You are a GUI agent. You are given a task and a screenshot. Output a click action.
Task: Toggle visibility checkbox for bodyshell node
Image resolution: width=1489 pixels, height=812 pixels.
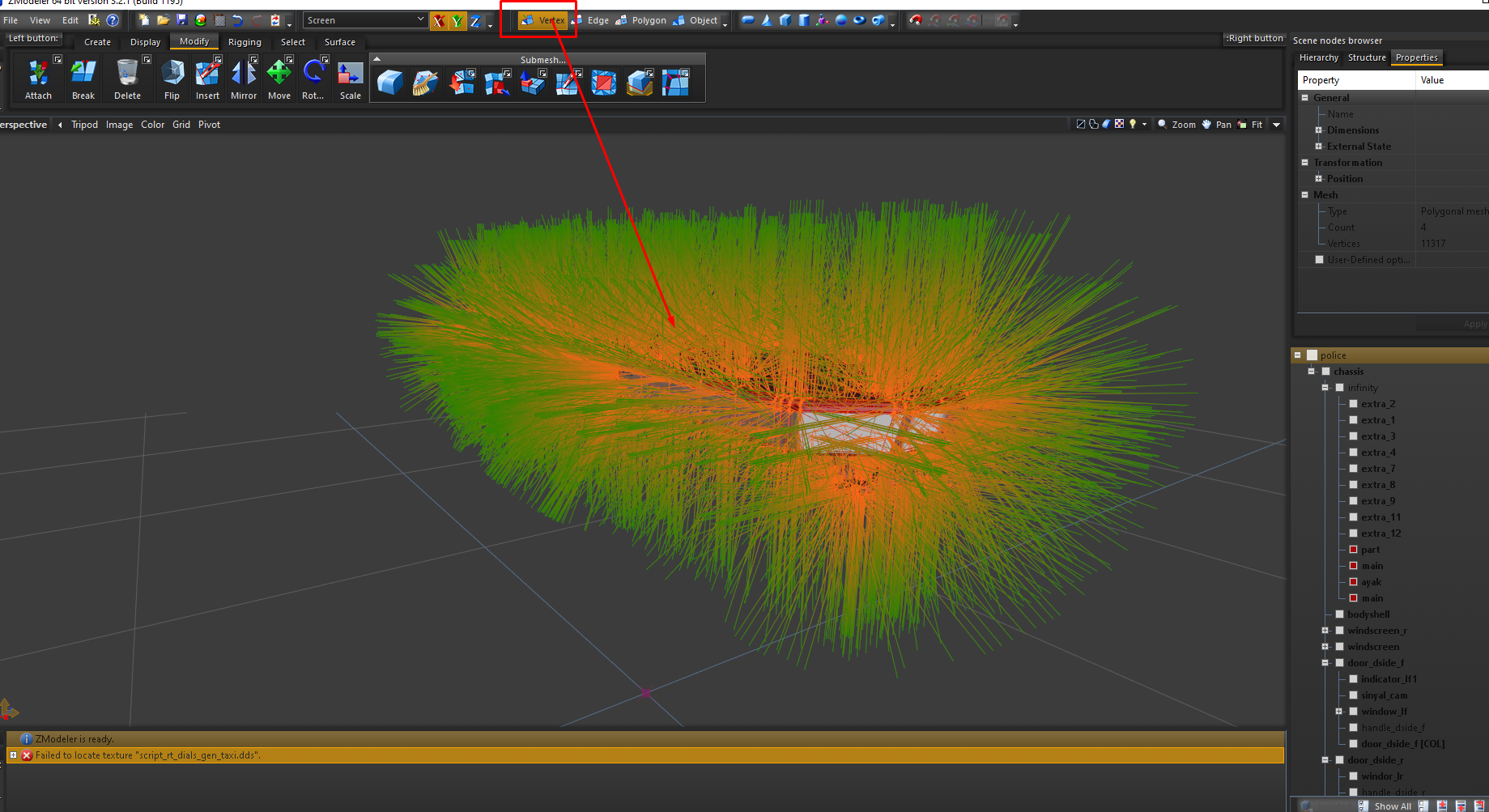(1339, 614)
